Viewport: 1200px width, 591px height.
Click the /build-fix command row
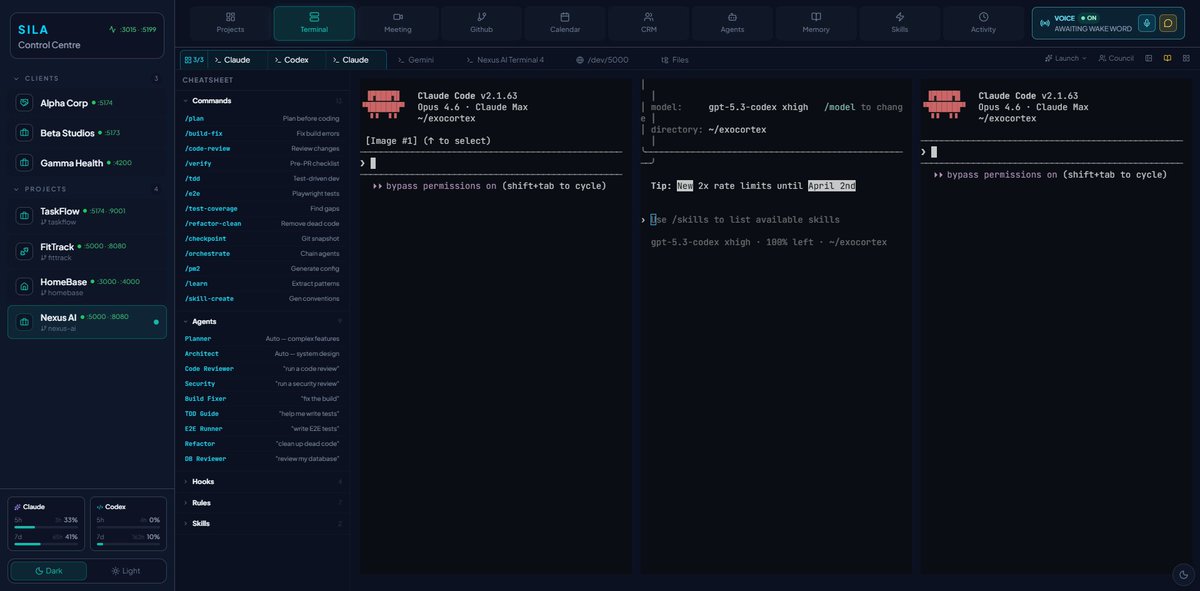click(262, 133)
